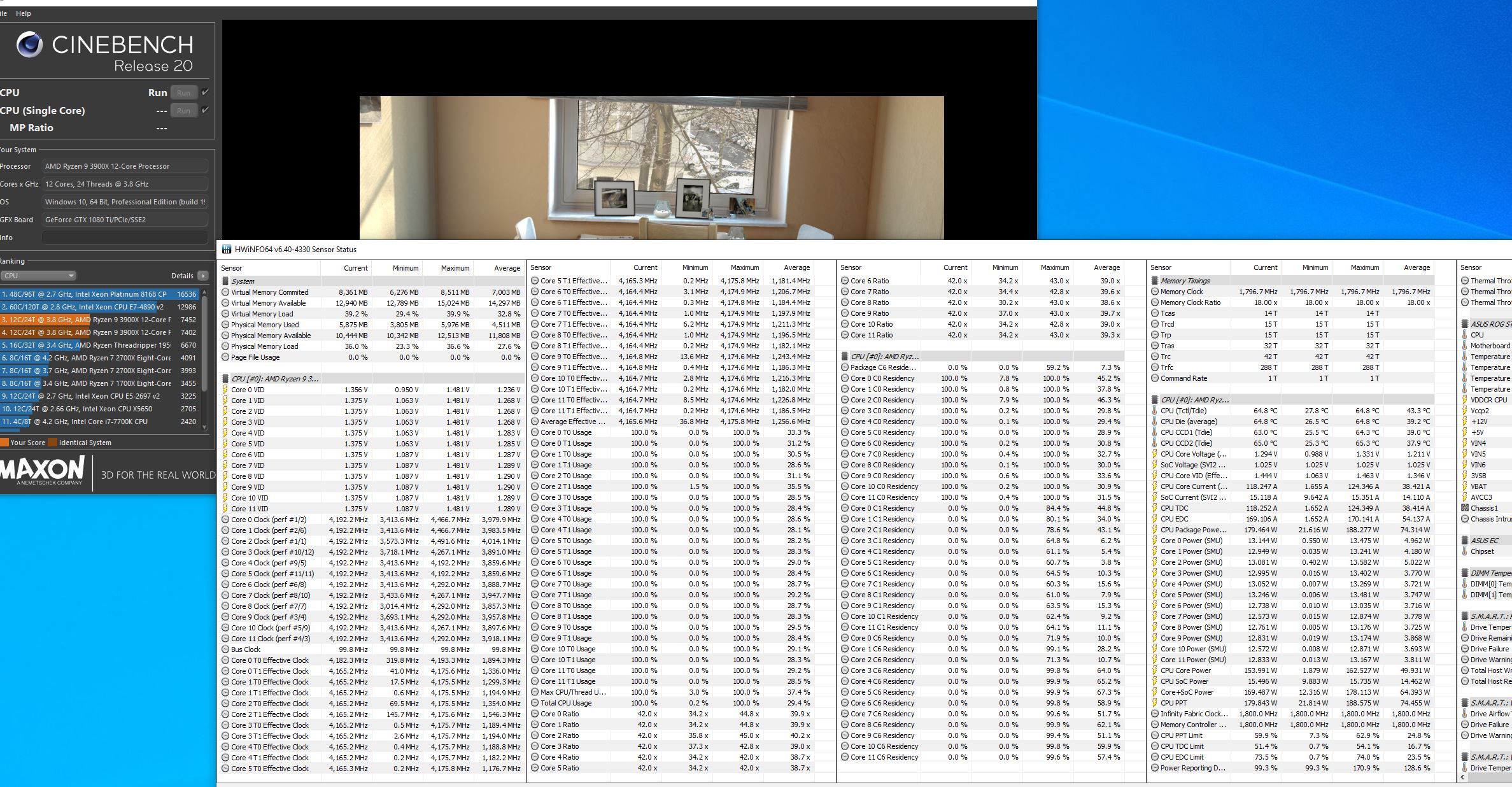Click the orange Your Score legend swatch
The image size is (1512, 787).
tap(4, 443)
